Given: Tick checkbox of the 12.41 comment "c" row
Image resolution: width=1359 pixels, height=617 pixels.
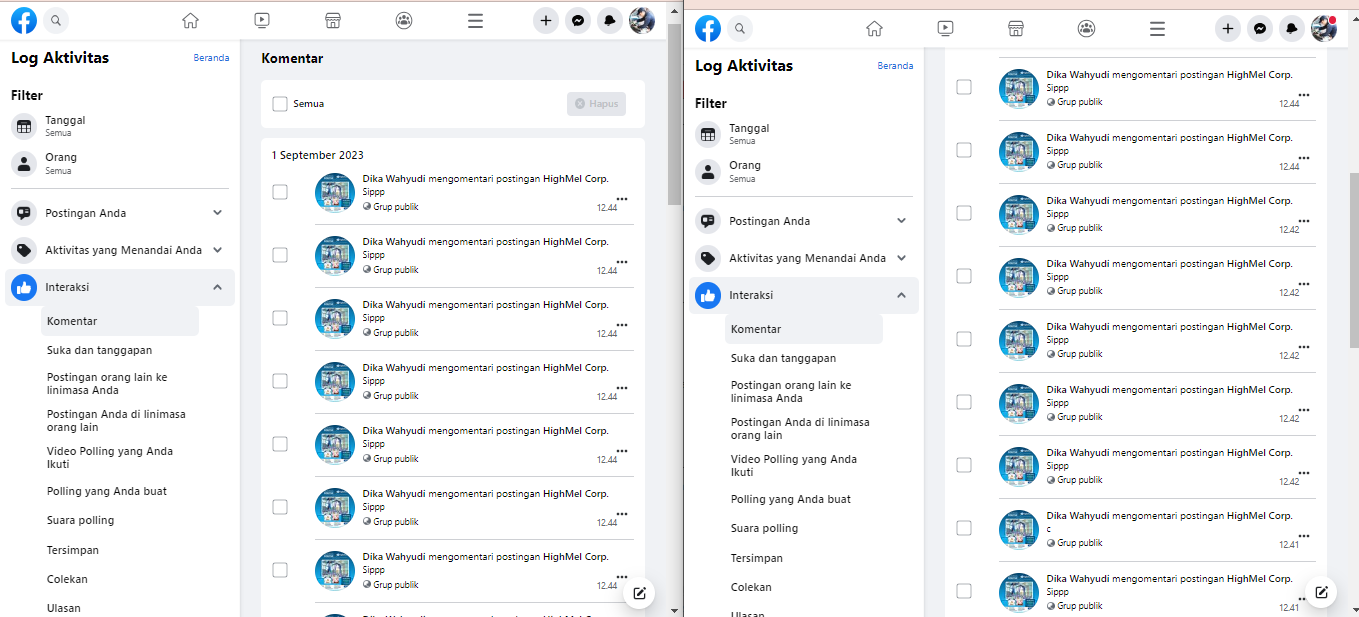Looking at the screenshot, I should point(964,528).
